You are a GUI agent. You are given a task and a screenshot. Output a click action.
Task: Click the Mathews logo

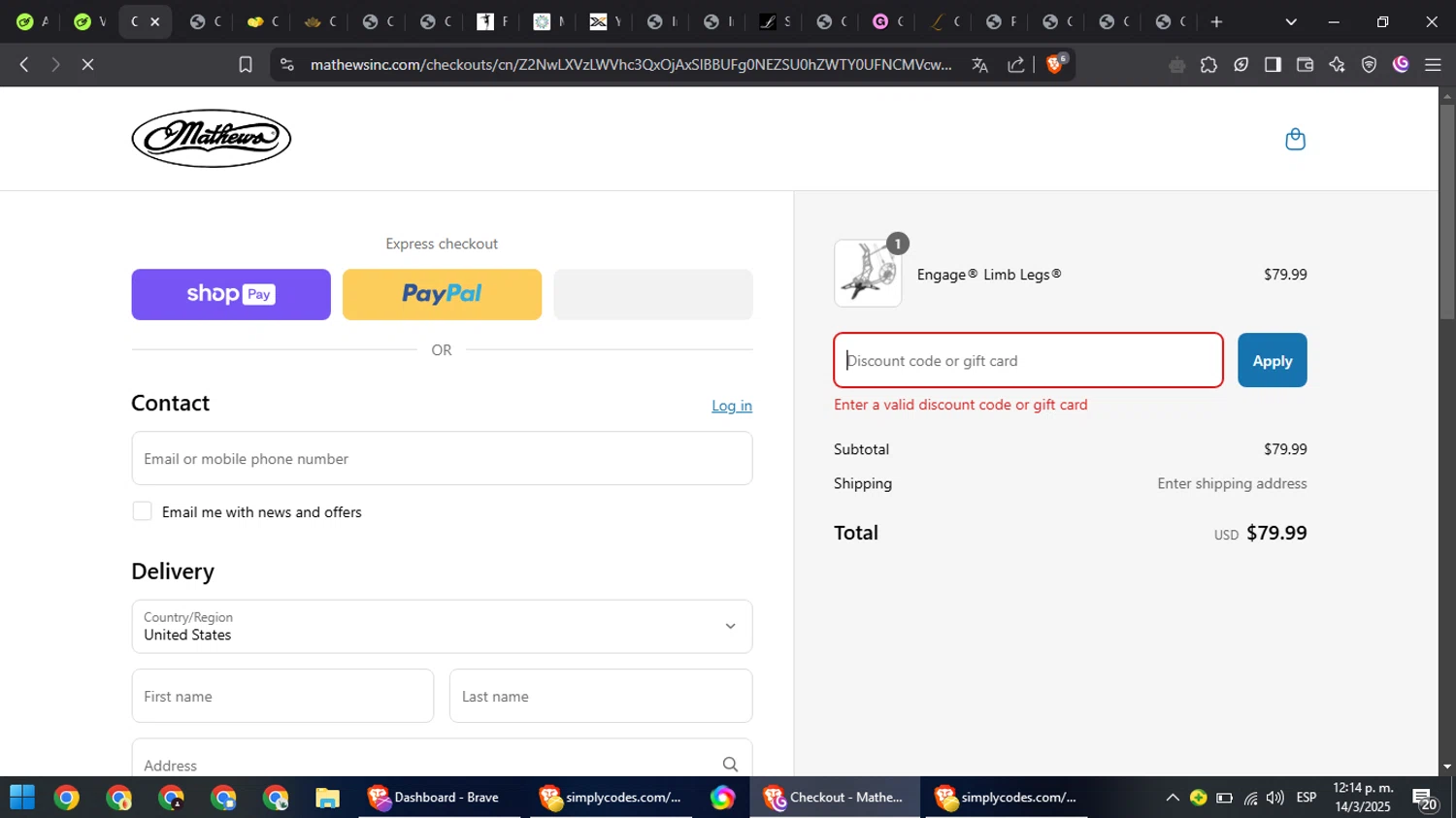coord(212,139)
